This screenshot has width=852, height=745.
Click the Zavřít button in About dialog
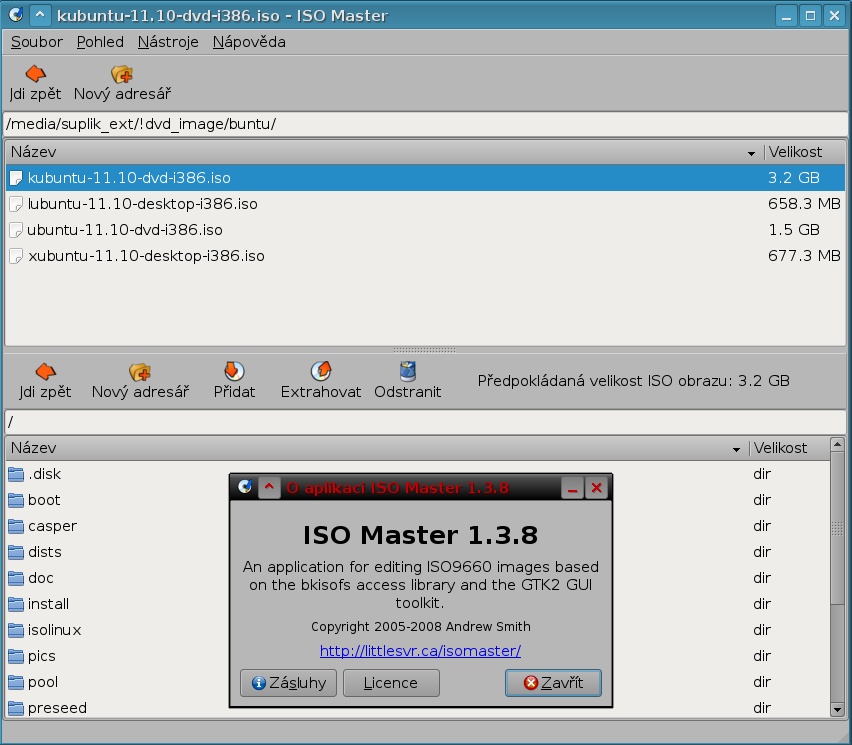[x=553, y=683]
